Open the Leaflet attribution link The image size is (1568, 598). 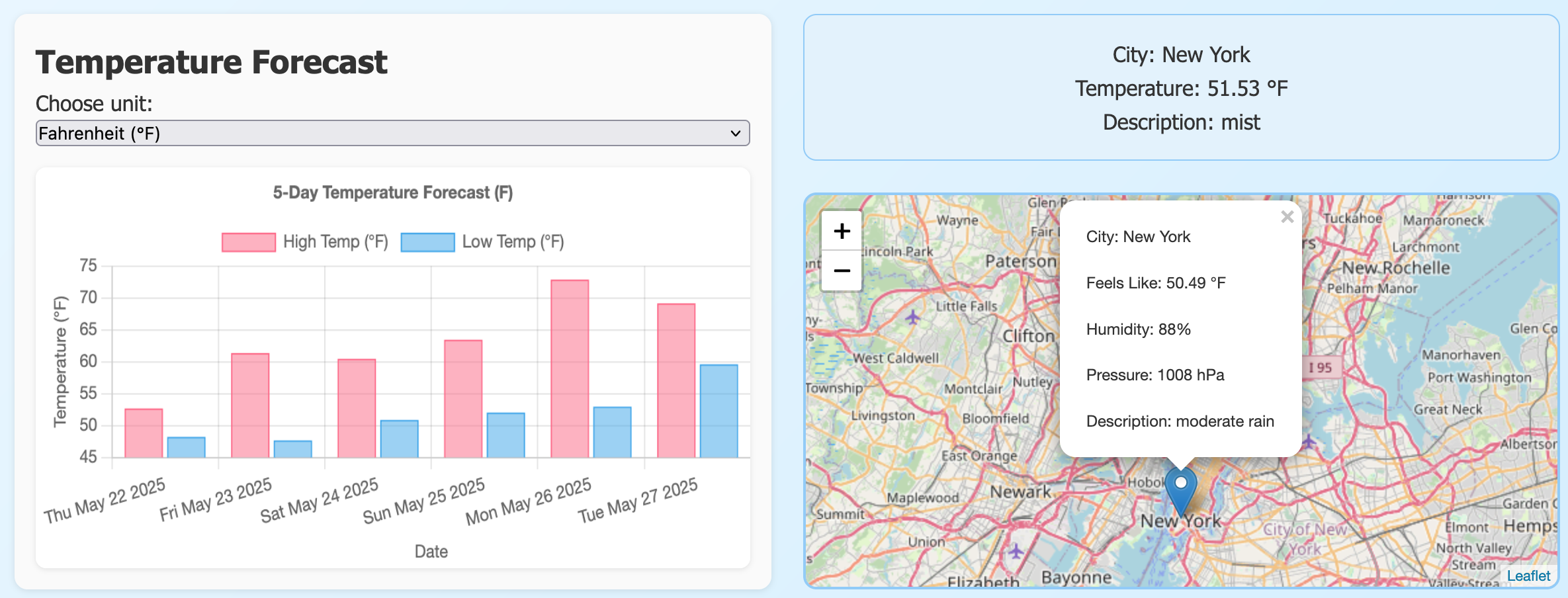1528,576
